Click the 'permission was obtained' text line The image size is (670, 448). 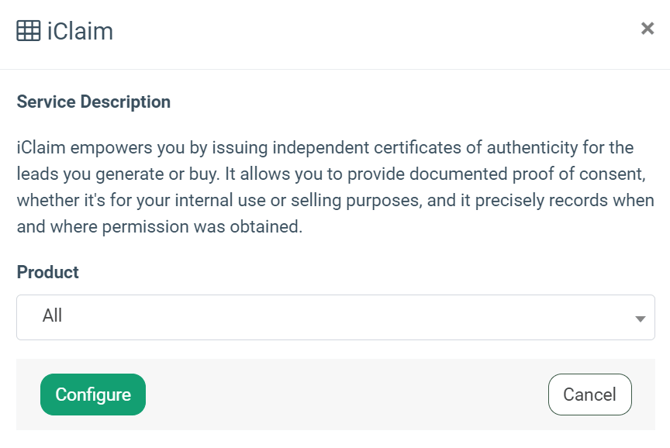point(160,226)
